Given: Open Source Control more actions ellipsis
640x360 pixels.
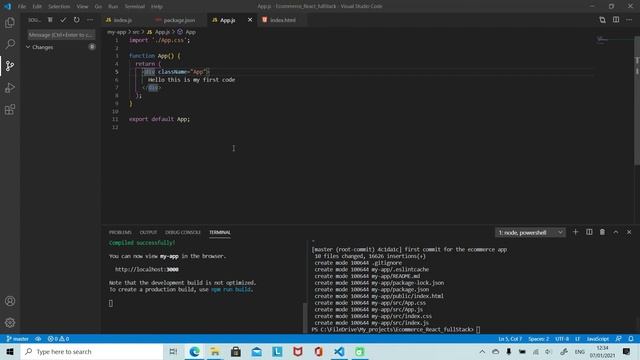Looking at the screenshot, I should pyautogui.click(x=90, y=20).
